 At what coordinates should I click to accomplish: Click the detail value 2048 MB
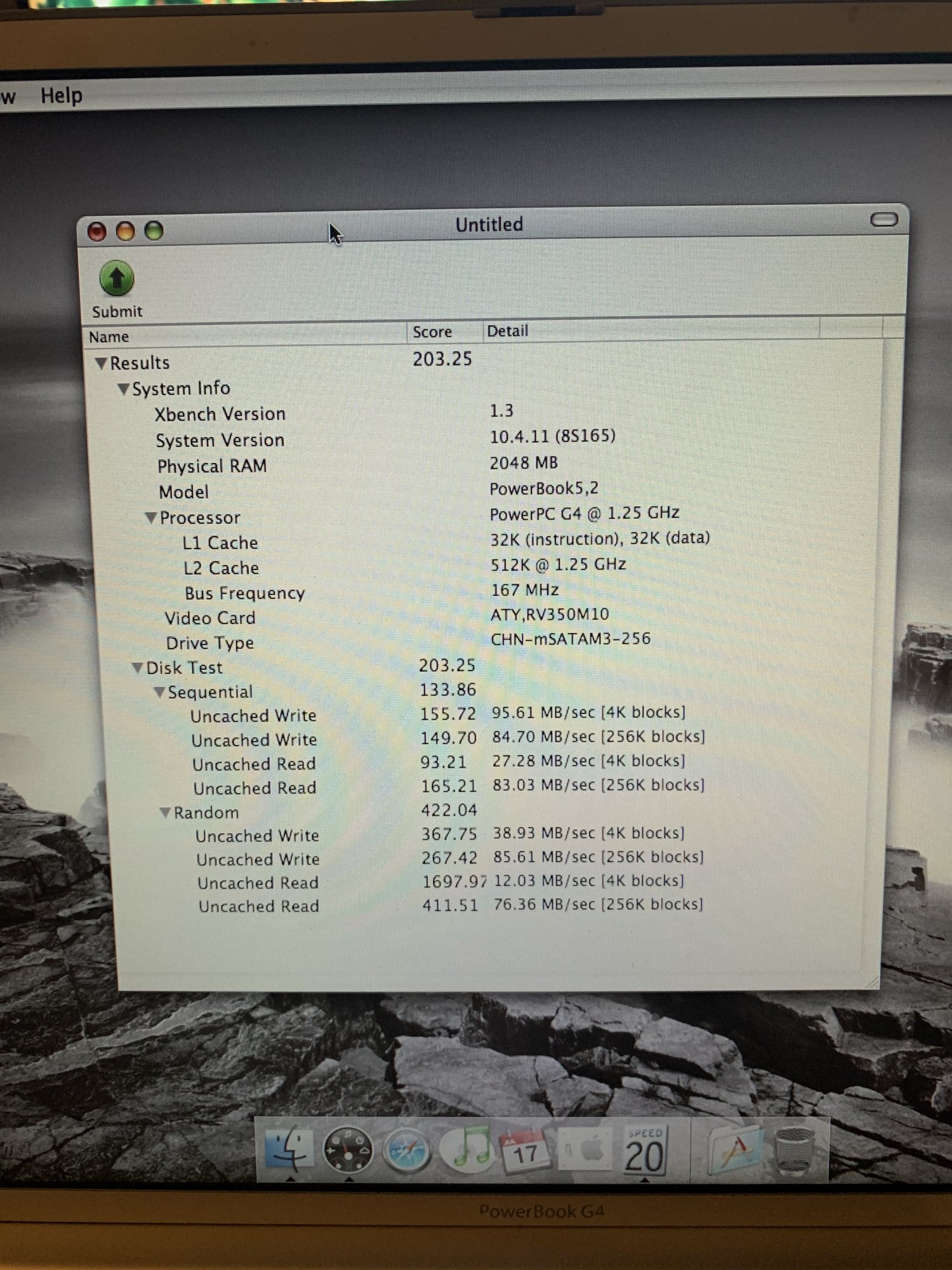[x=523, y=463]
